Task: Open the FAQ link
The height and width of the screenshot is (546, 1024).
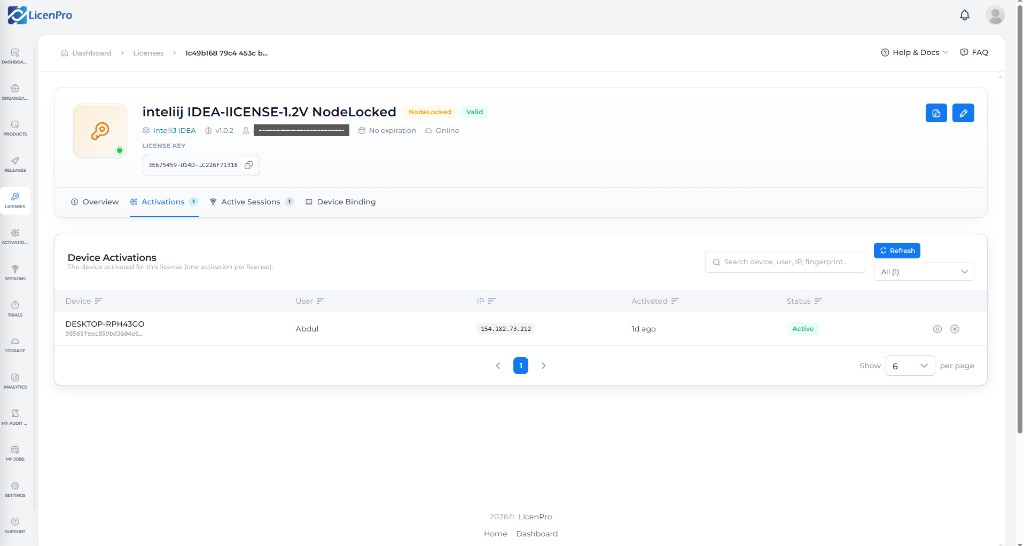Action: click(974, 52)
